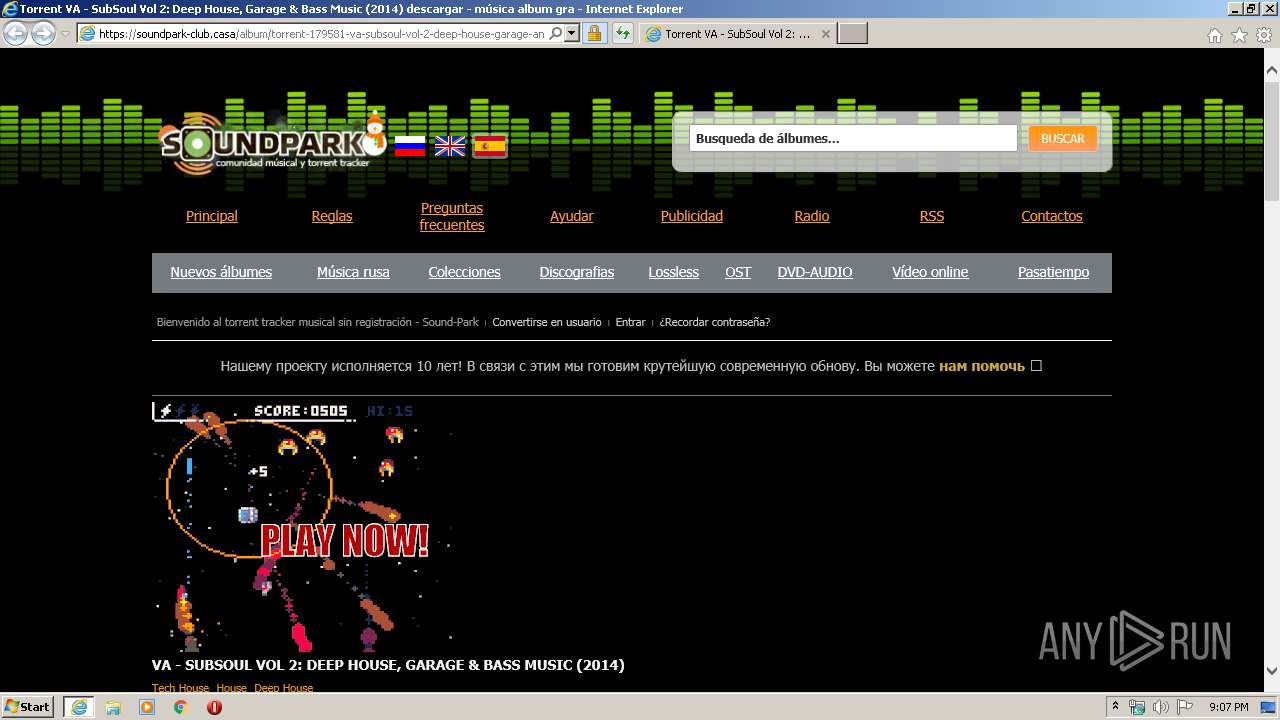Click the network tray icon
The image size is (1280, 720).
(1137, 707)
